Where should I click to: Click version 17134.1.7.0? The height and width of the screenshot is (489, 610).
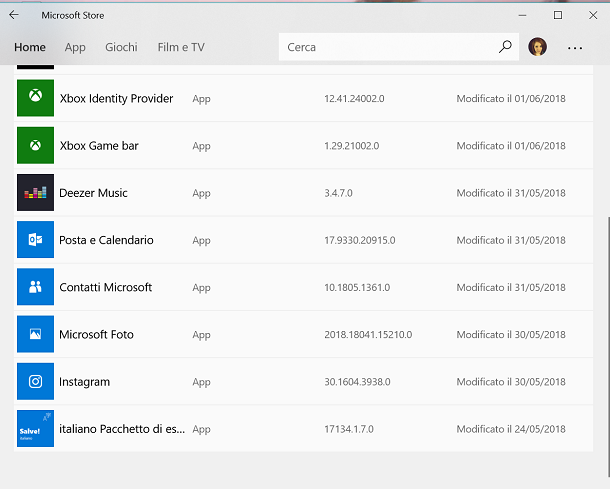(x=349, y=429)
